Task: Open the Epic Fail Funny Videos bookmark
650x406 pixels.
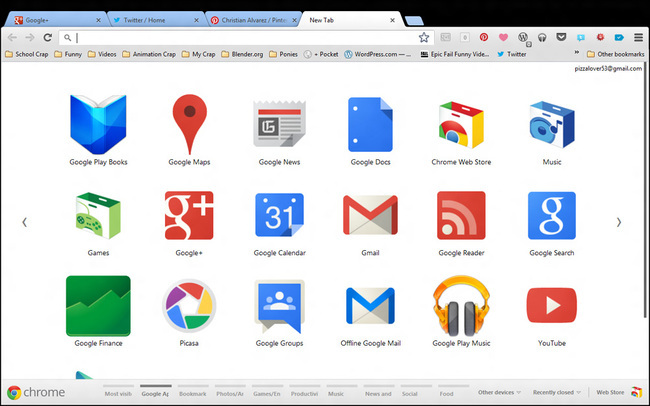Action: [x=455, y=54]
